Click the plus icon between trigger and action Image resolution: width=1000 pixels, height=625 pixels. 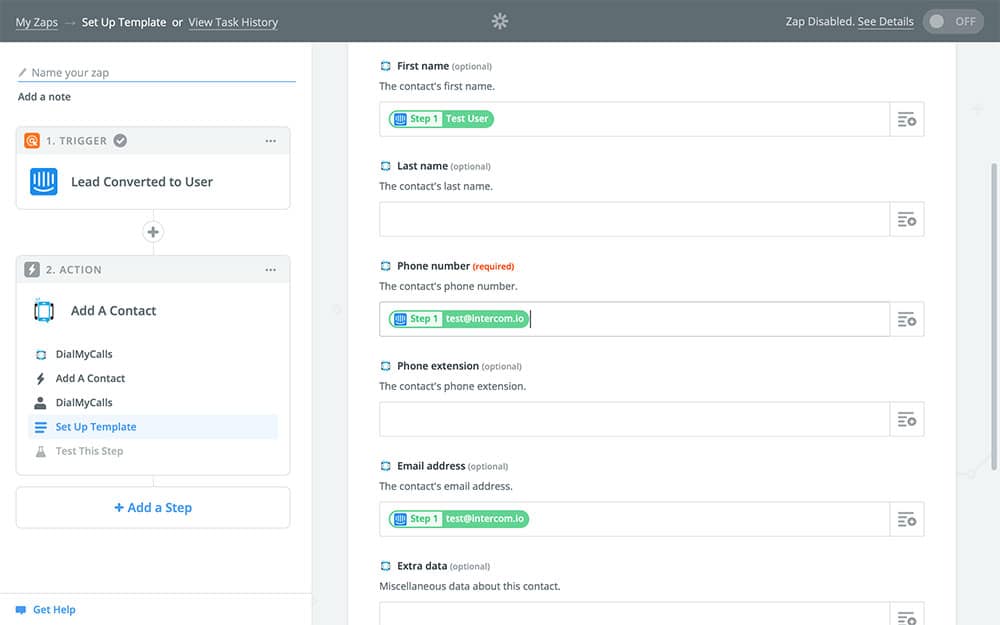tap(153, 232)
